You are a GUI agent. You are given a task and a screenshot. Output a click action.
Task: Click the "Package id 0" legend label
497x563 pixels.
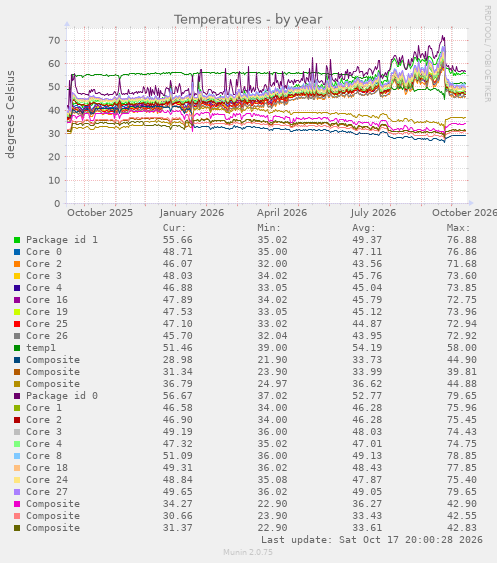click(62, 396)
